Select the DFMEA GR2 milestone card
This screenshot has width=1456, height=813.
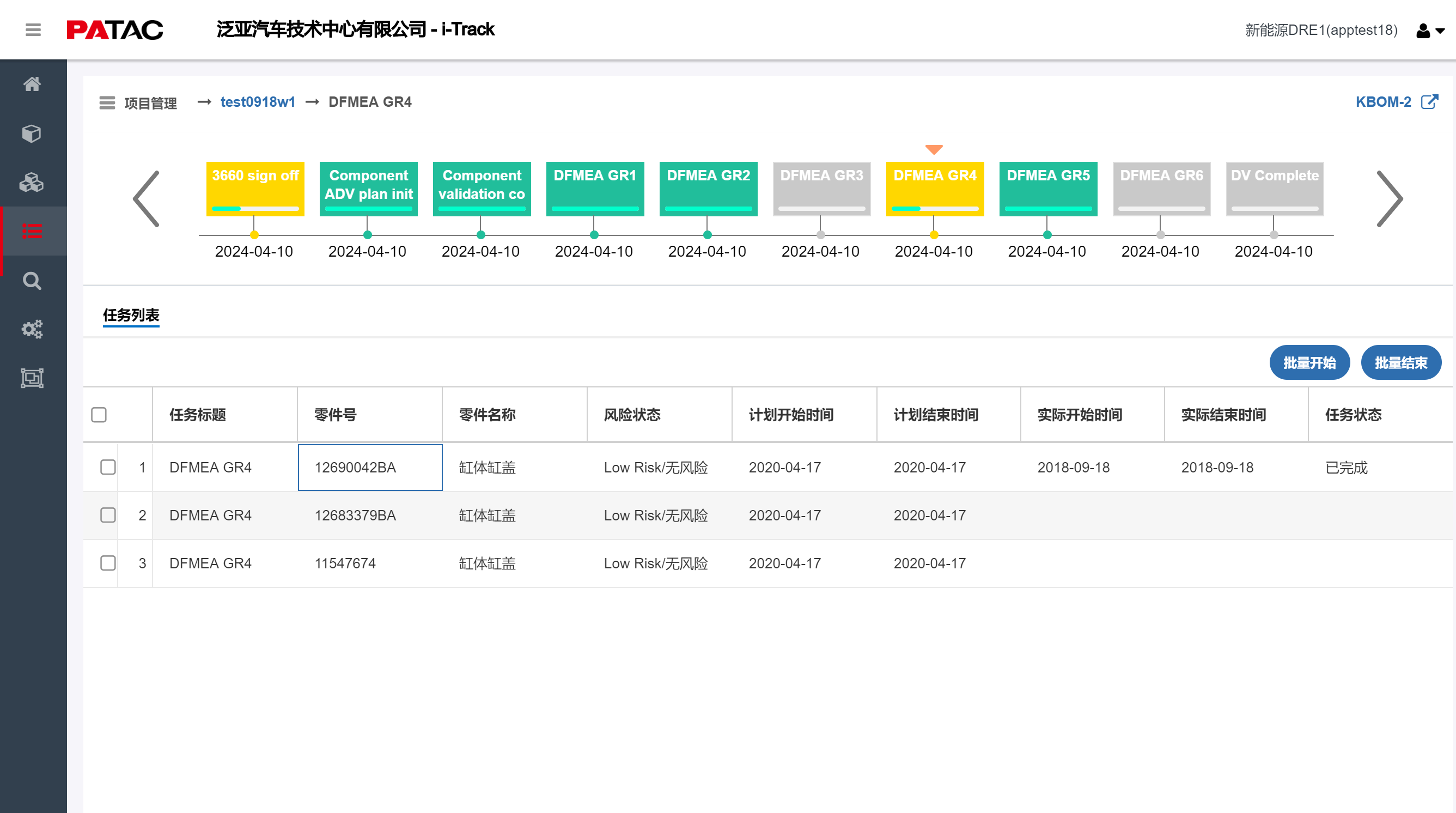[x=709, y=189]
